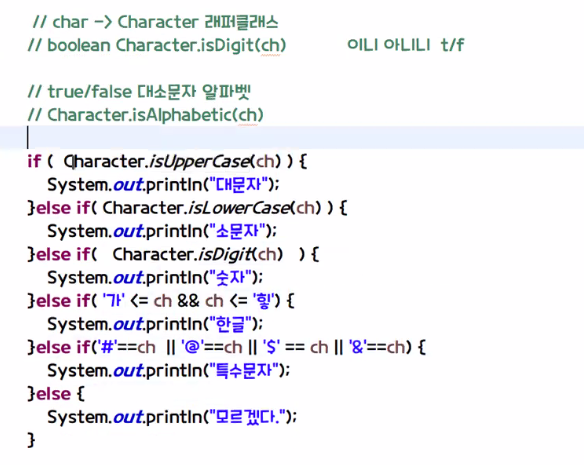Click the '힣' character literal
This screenshot has height=465, width=584.
tap(263, 300)
